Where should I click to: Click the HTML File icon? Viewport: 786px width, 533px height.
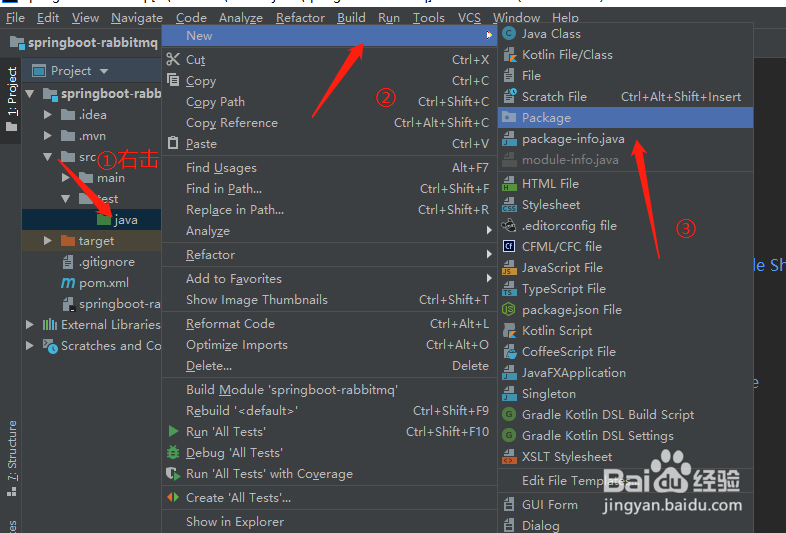point(509,184)
